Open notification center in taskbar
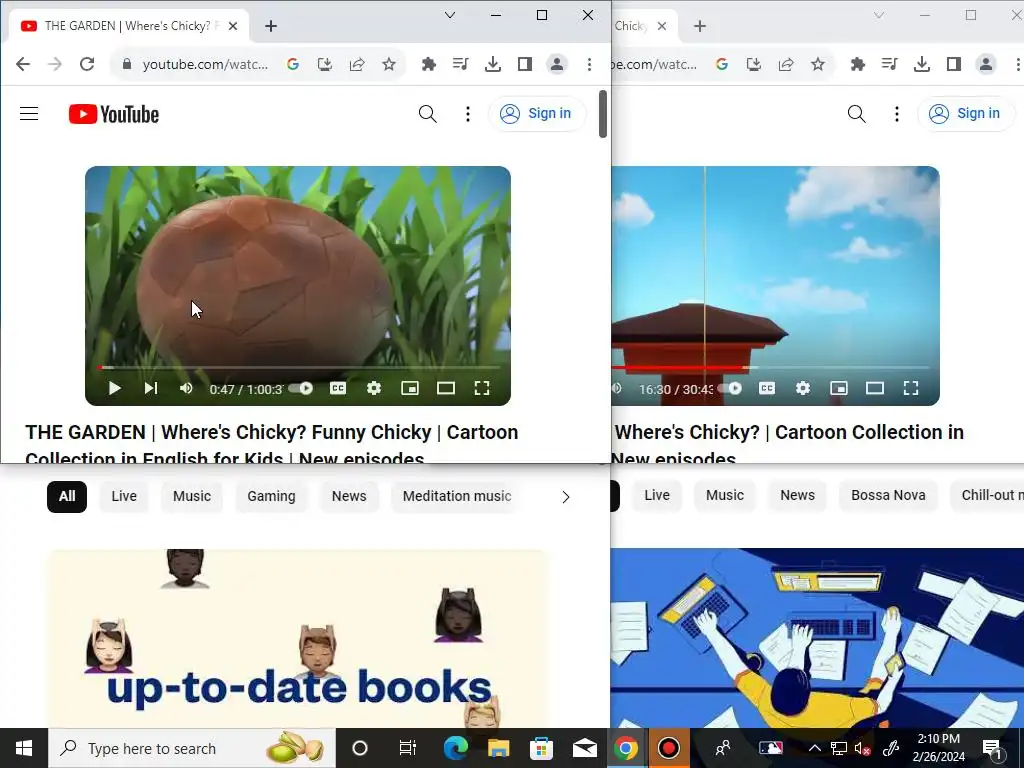The image size is (1024, 768). [x=993, y=748]
